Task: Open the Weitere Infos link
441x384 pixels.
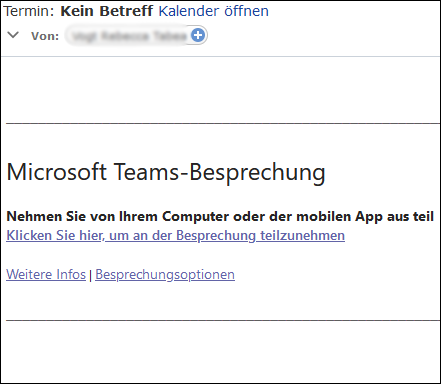Action: pos(46,274)
